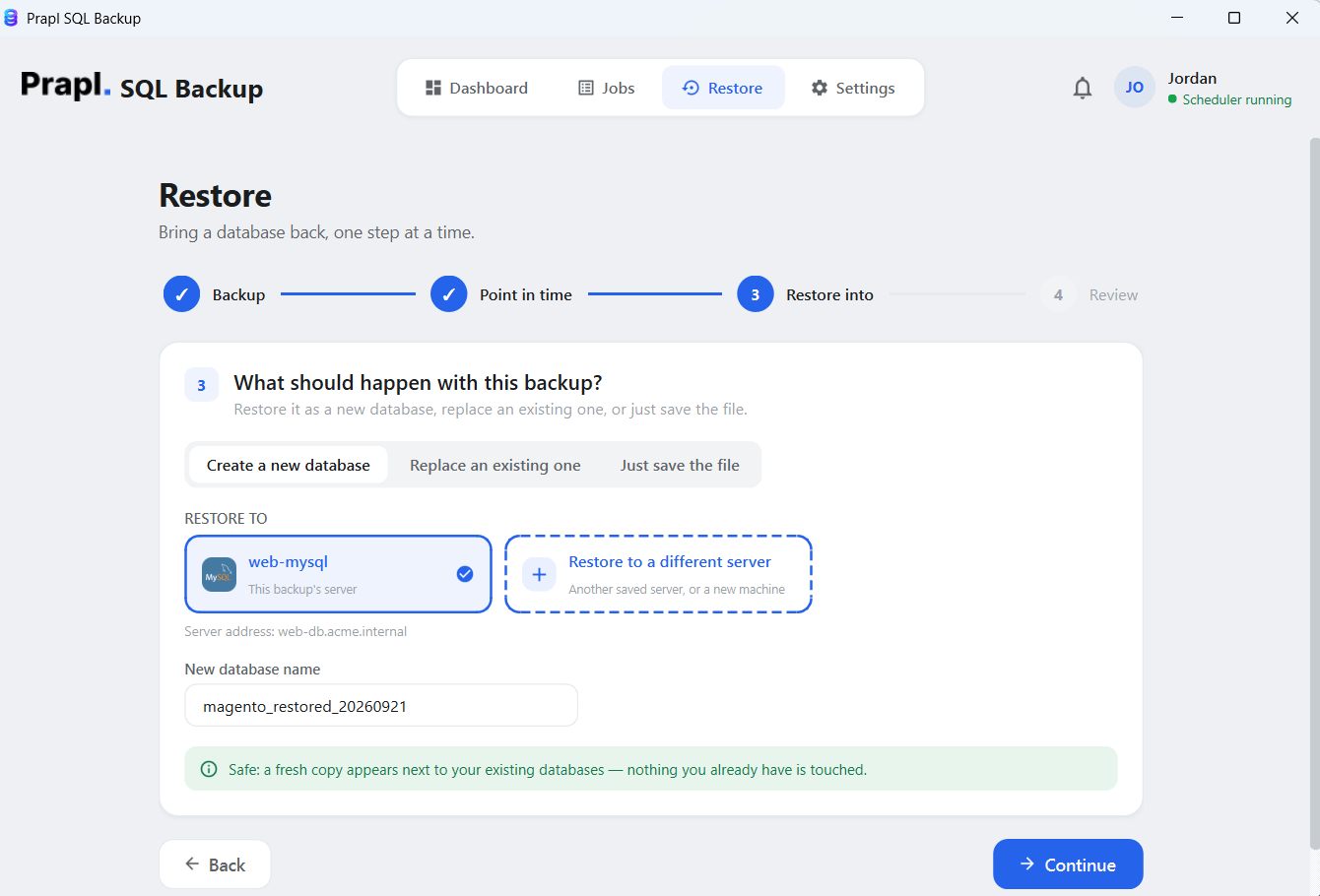This screenshot has height=896, width=1320.
Task: Click the Point in time step checkmark
Action: tap(448, 294)
